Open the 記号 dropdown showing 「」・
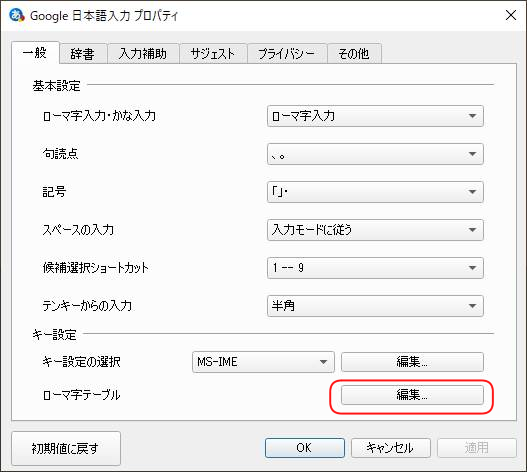 pos(375,192)
